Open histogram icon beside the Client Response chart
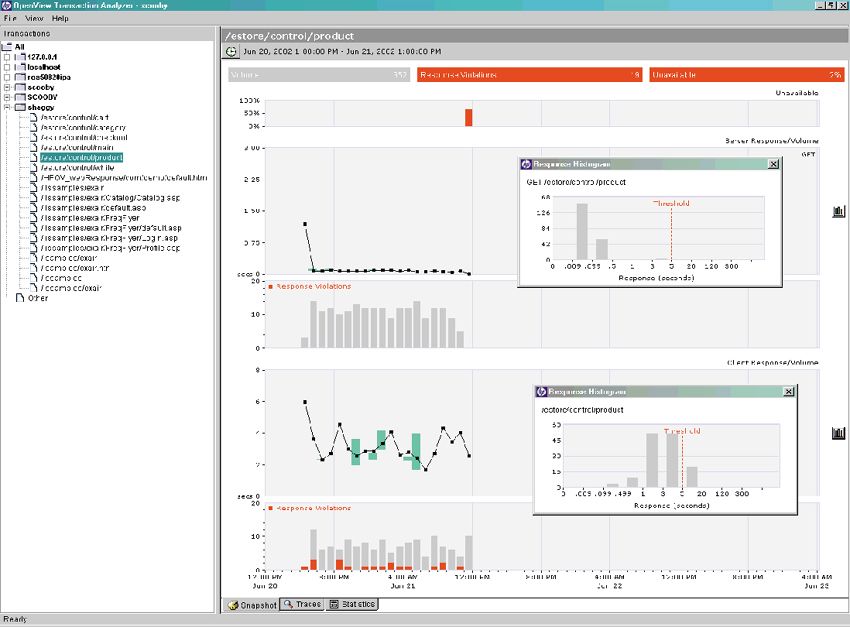Screen dimensions: 850x627 coord(838,432)
